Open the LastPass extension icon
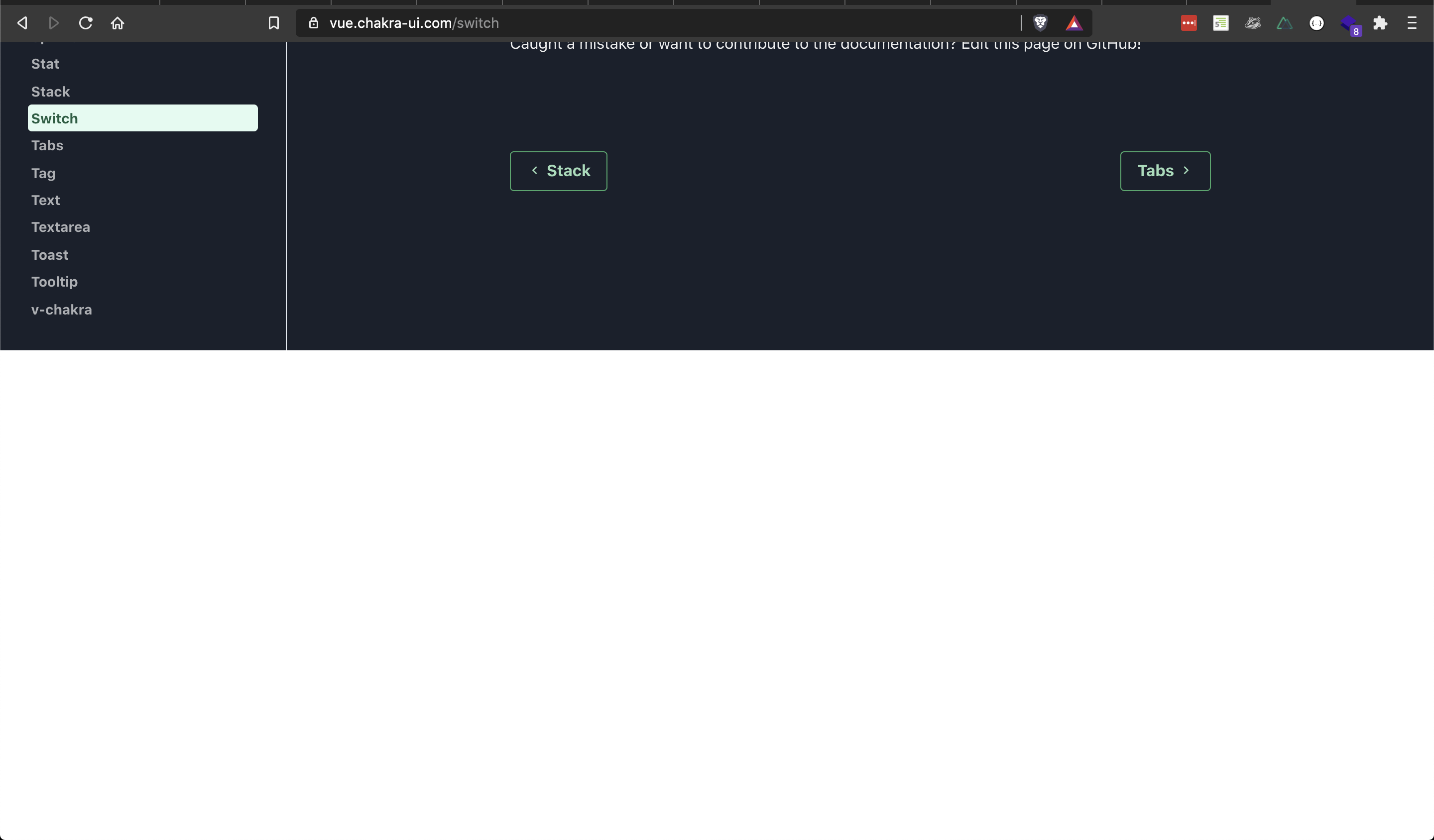The image size is (1434, 840). [1189, 23]
